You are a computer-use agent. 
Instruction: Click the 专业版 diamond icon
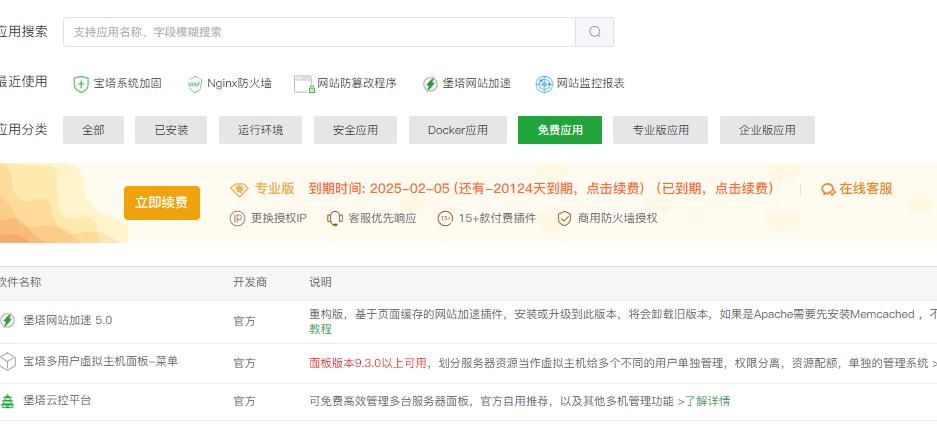[239, 189]
